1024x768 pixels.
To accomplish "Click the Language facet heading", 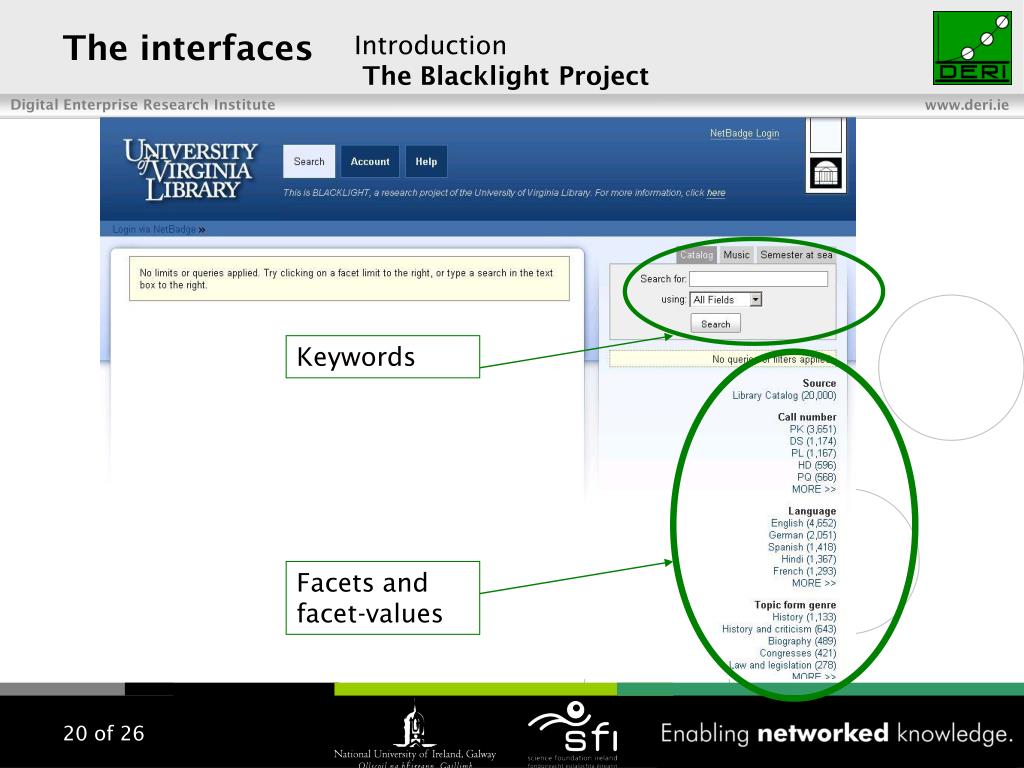I will 812,511.
